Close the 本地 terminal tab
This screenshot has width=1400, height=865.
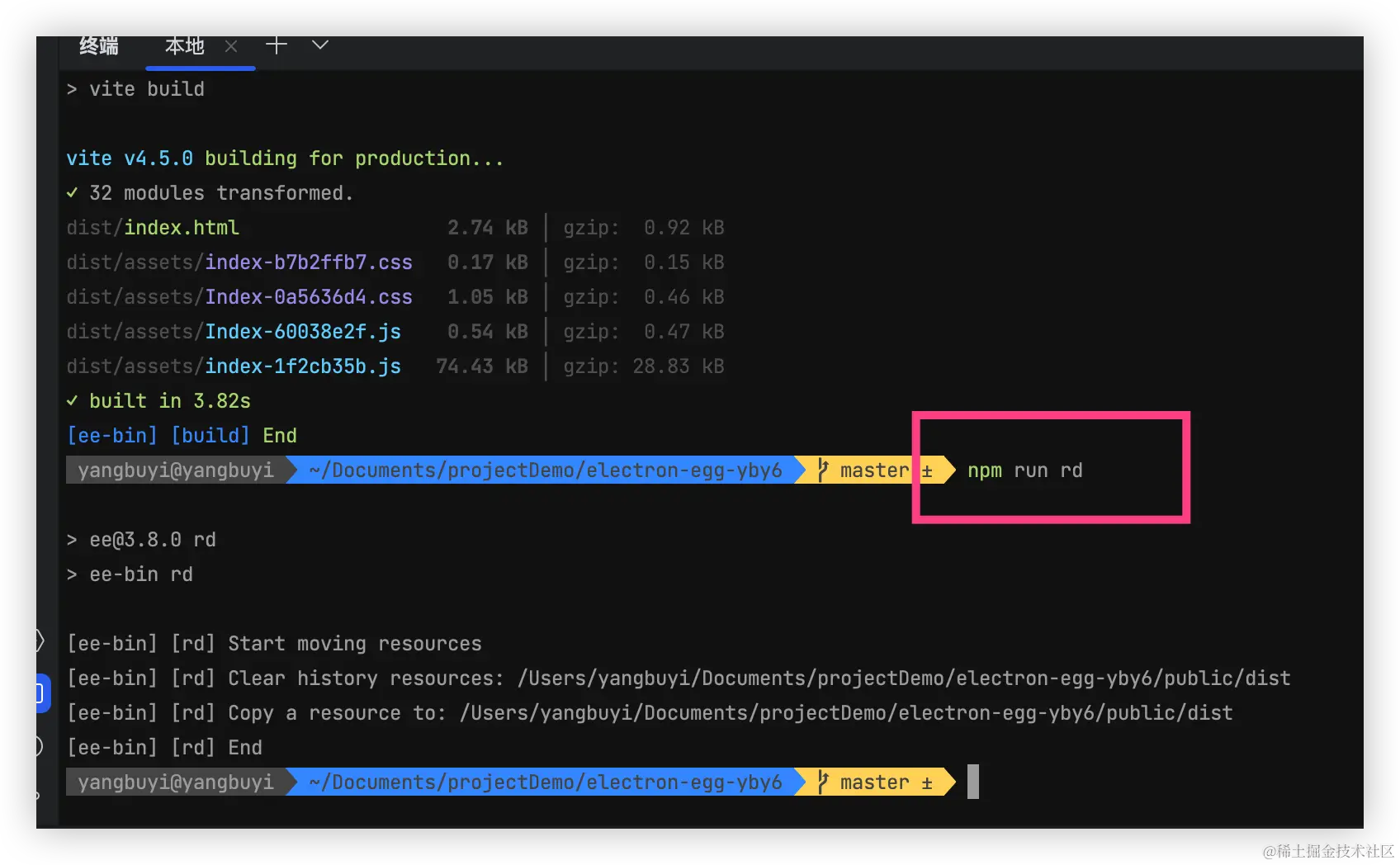point(231,46)
